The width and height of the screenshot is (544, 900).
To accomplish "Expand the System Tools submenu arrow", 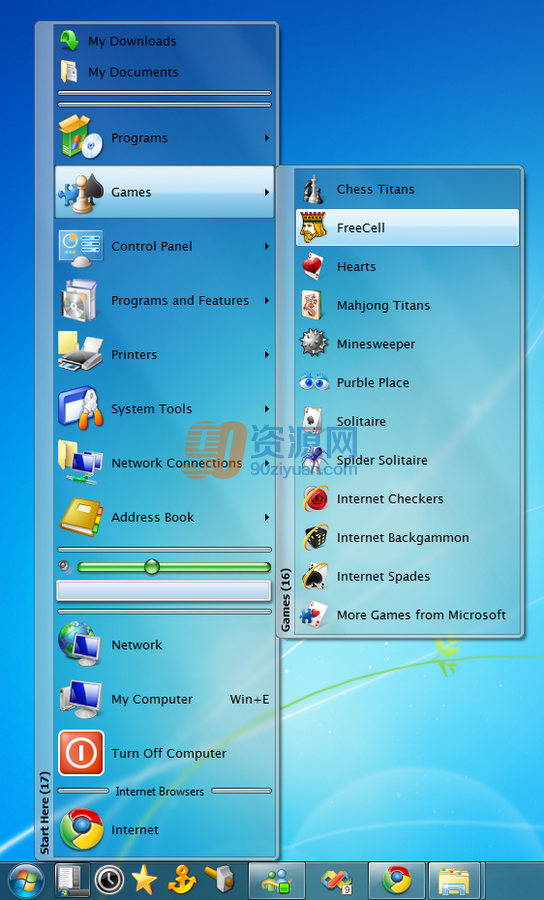I will point(267,409).
